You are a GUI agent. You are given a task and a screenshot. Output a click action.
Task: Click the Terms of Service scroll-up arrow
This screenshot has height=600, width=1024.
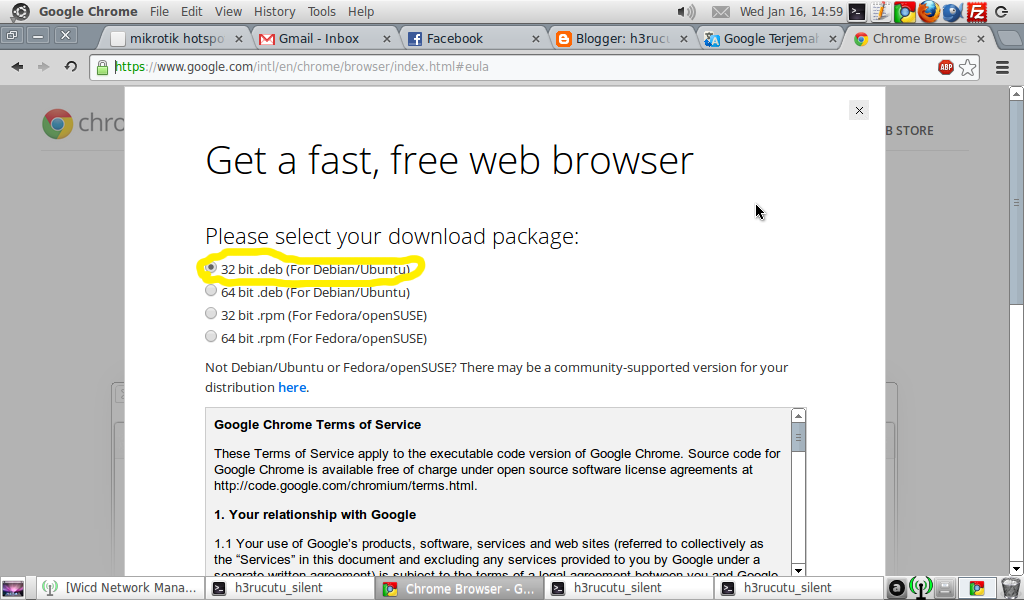(798, 416)
